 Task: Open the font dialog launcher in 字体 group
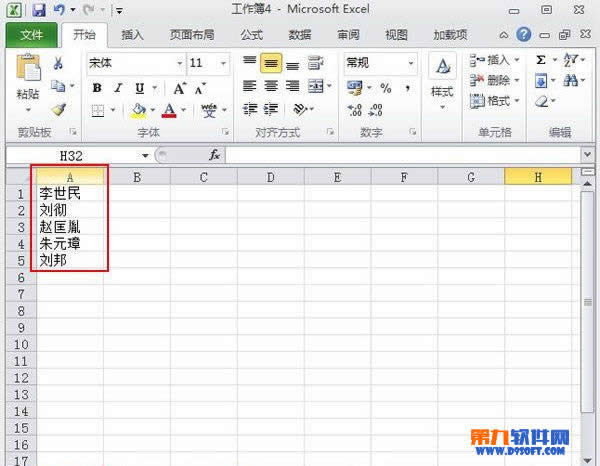pyautogui.click(x=225, y=132)
